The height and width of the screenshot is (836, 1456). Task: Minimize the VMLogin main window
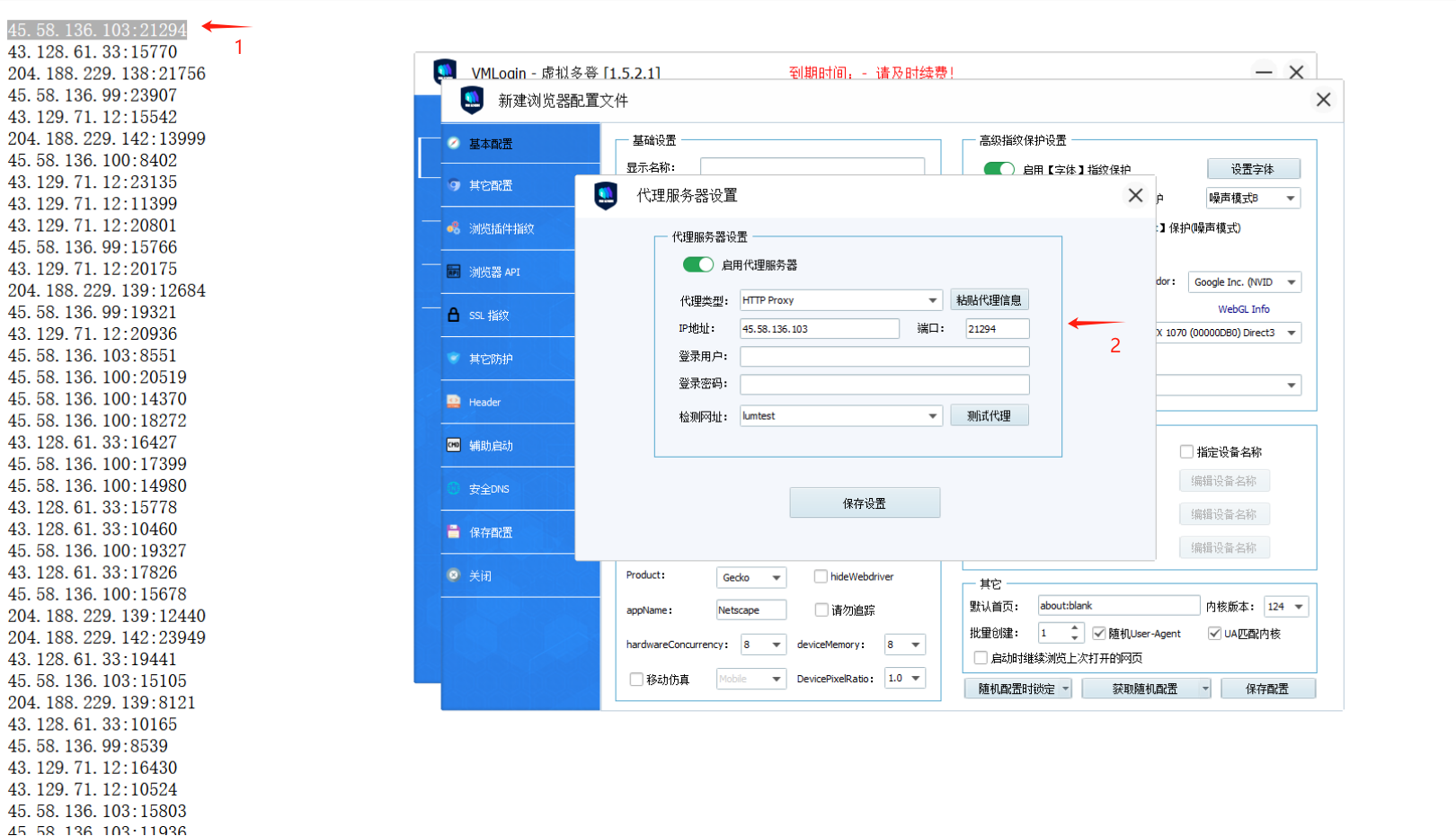pos(1264,72)
